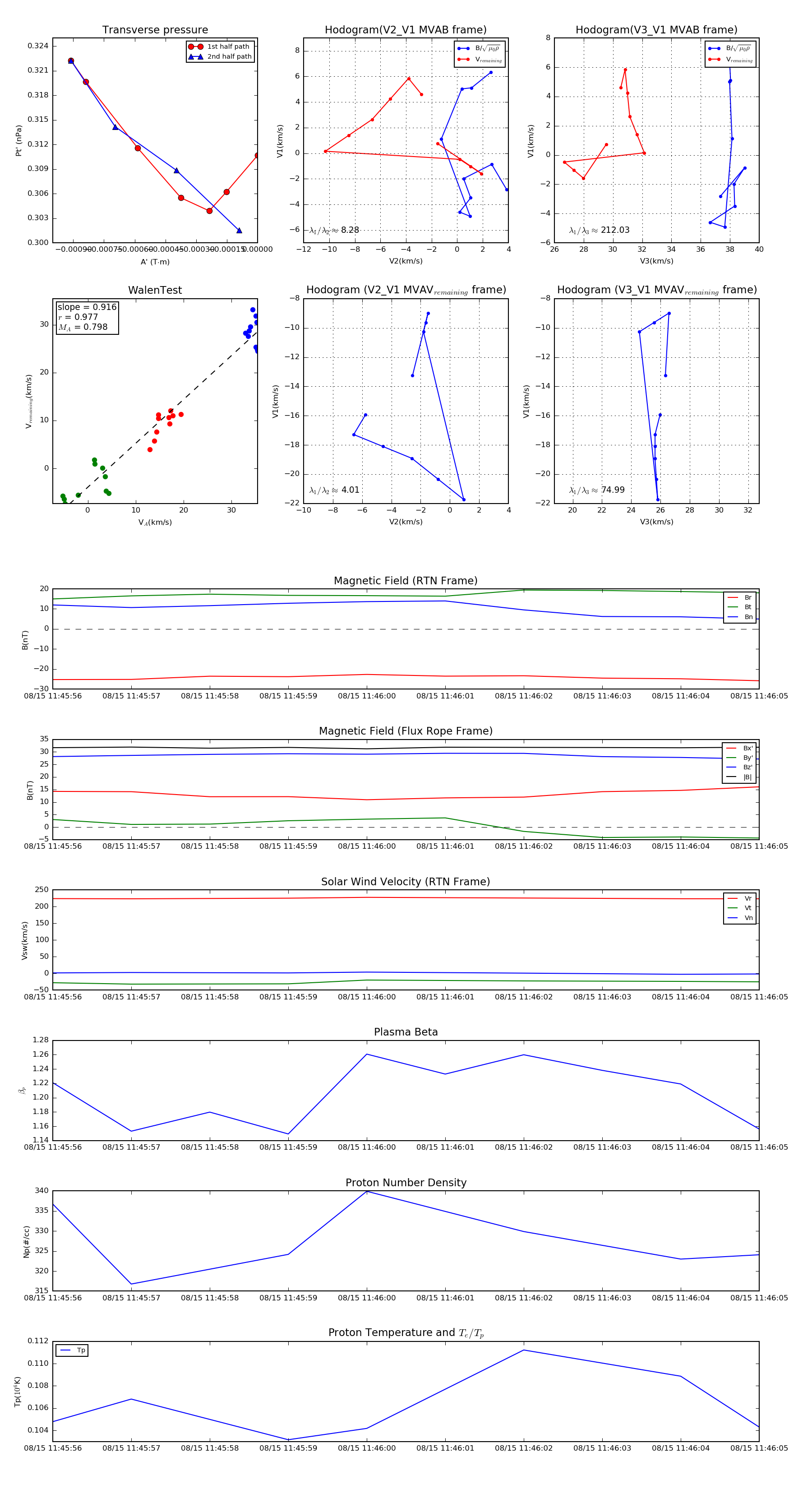Click the 'Vr' legend entry

(x=740, y=899)
